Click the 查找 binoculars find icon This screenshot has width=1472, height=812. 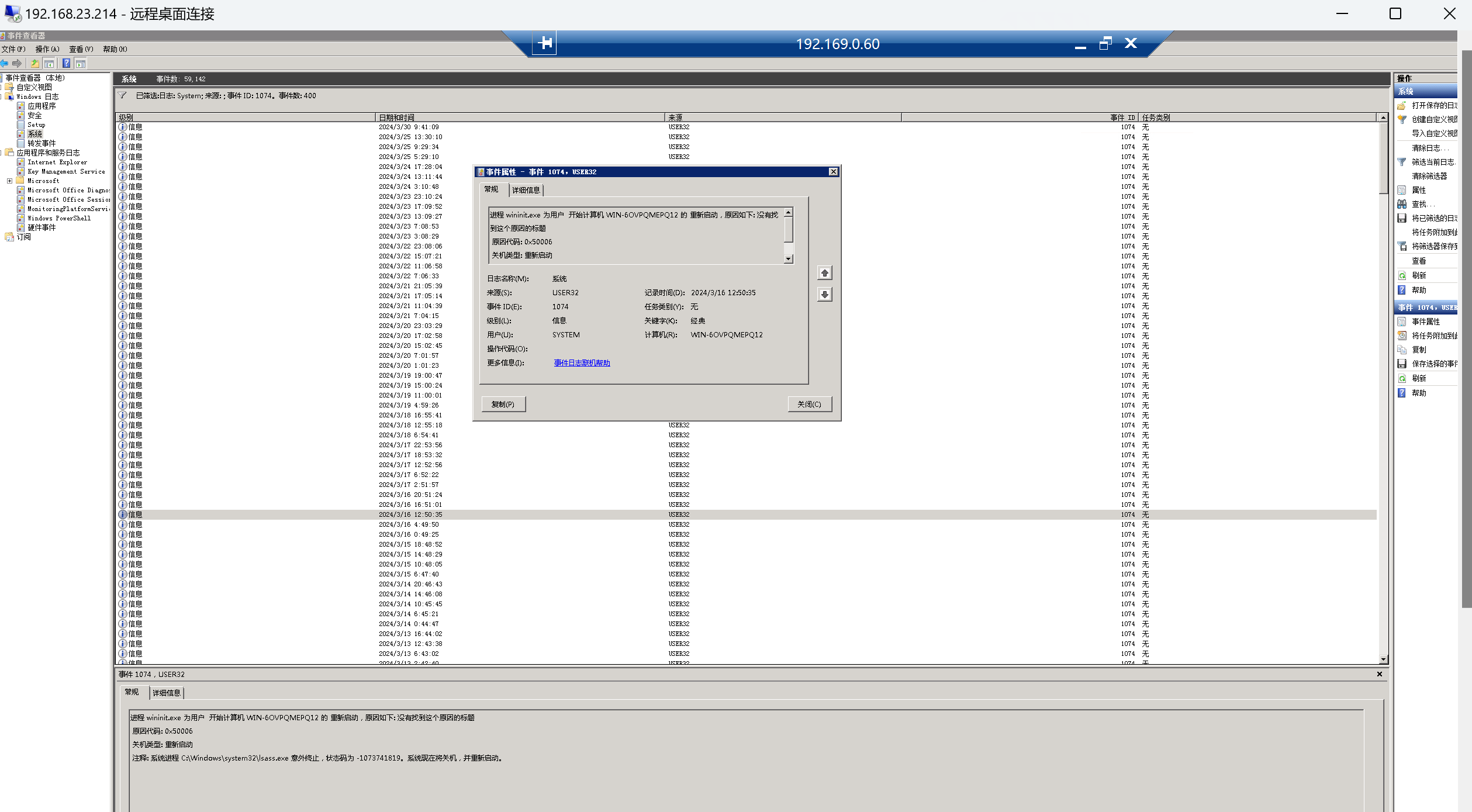tap(1402, 204)
